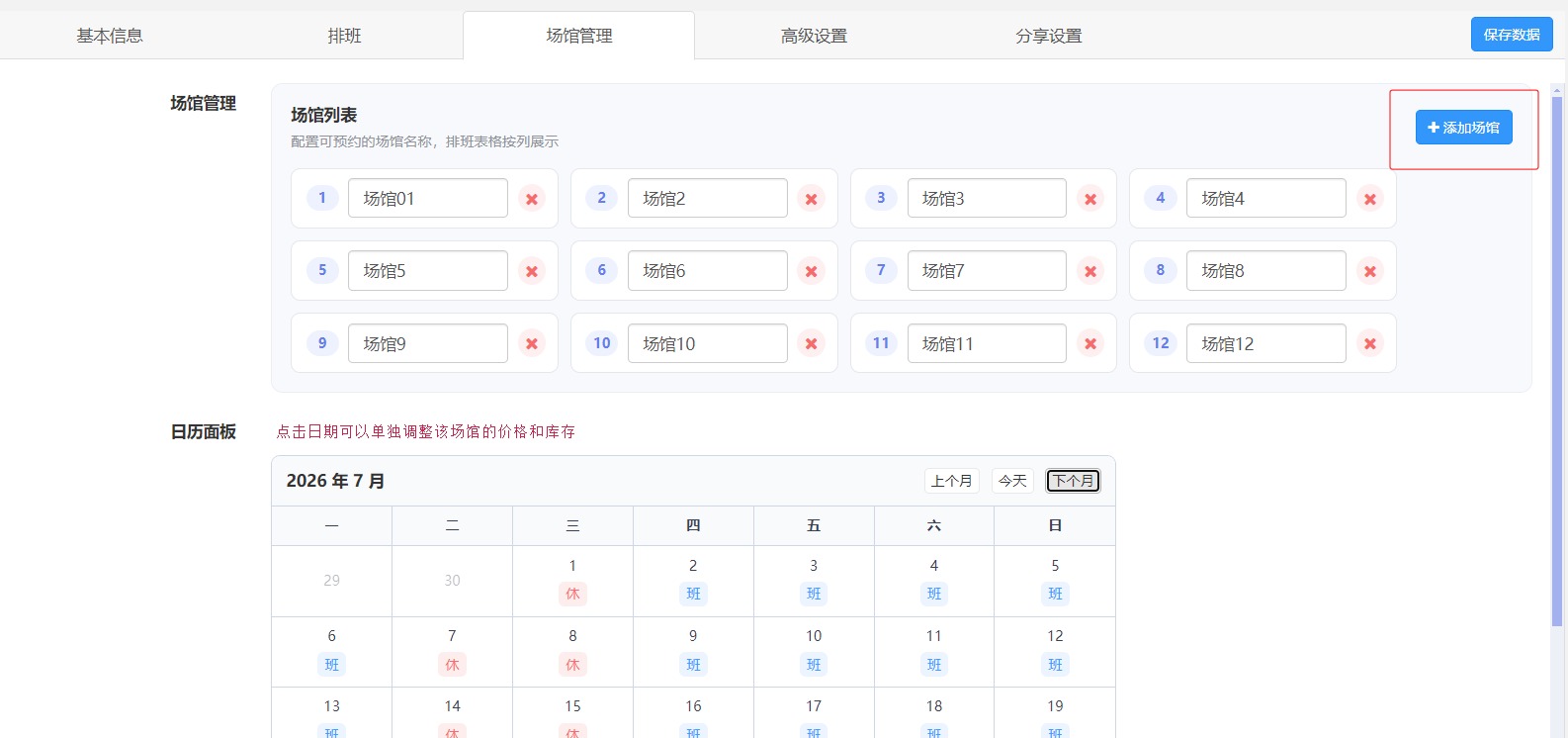Focus the 场馆8 name input
Image resolution: width=1568 pixels, height=738 pixels.
[x=1266, y=270]
